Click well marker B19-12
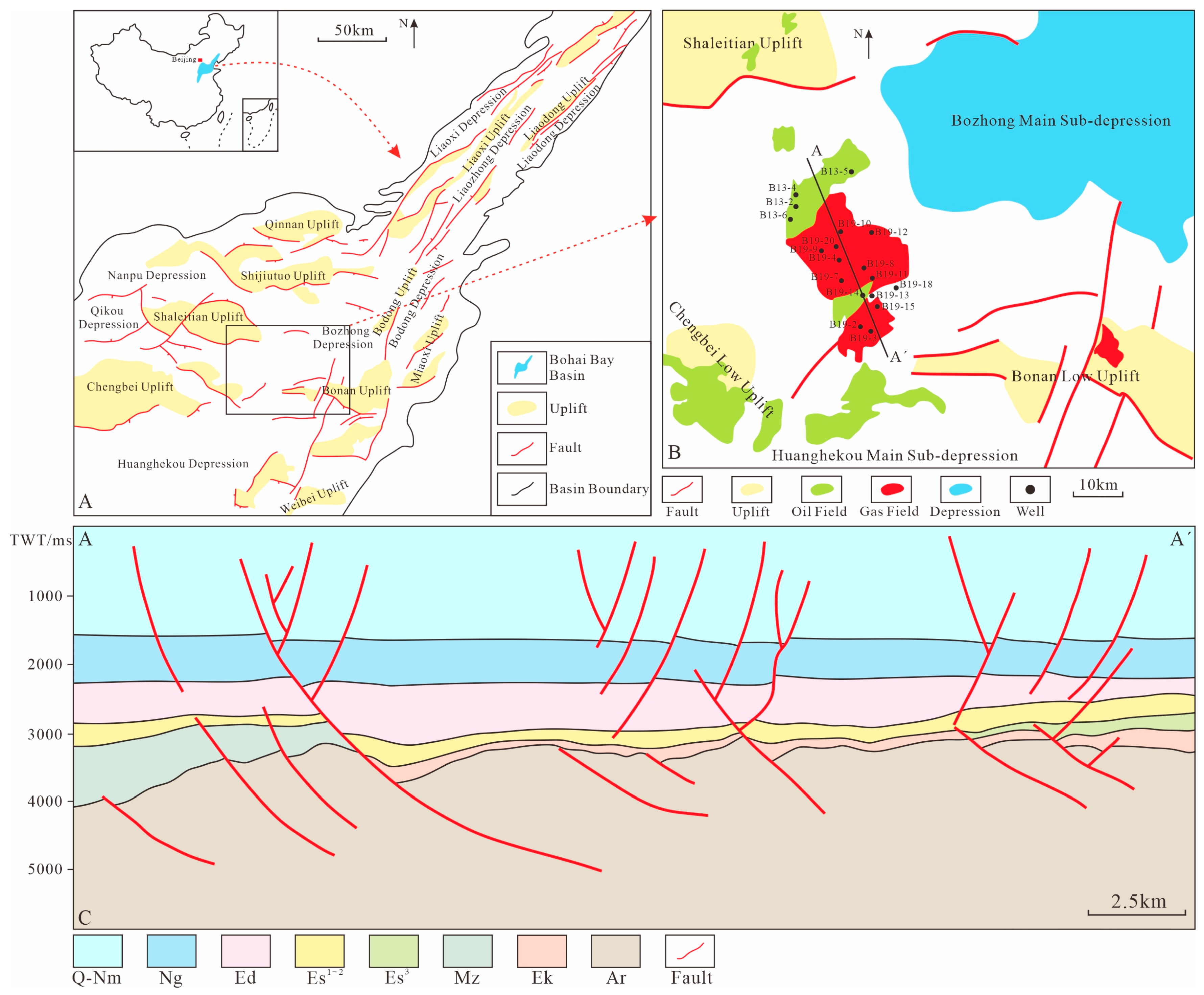This screenshot has height=995, width=1204. pos(871,232)
